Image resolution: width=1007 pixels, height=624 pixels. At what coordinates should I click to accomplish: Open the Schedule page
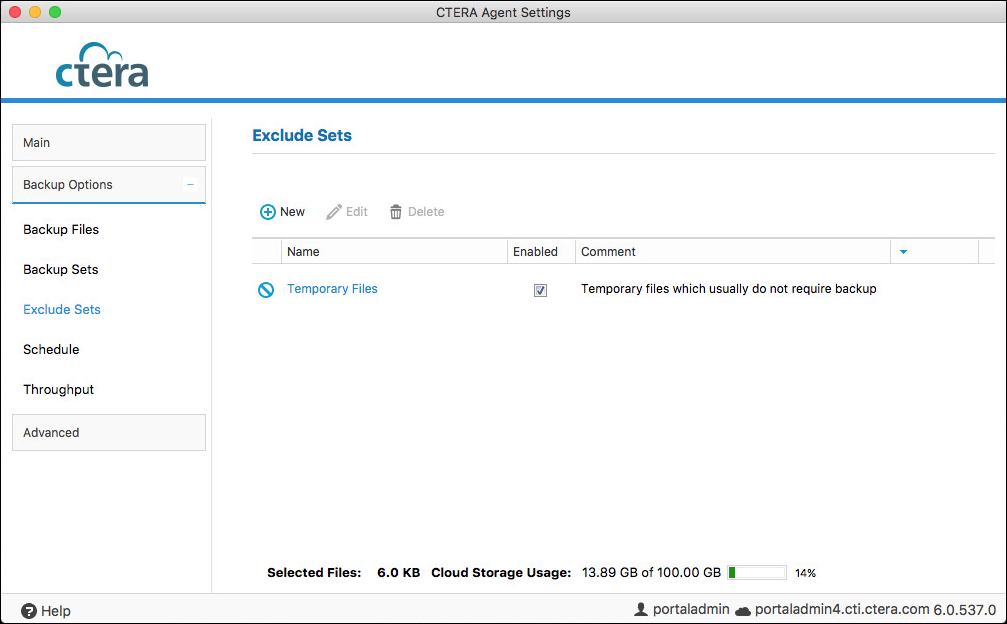51,349
